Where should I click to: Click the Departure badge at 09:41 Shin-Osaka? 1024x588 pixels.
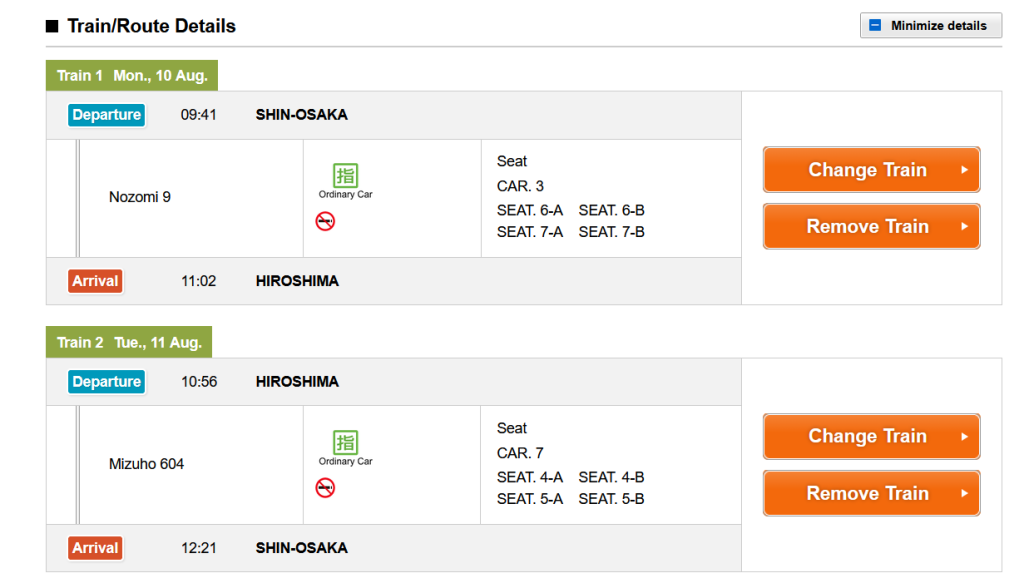(x=106, y=115)
